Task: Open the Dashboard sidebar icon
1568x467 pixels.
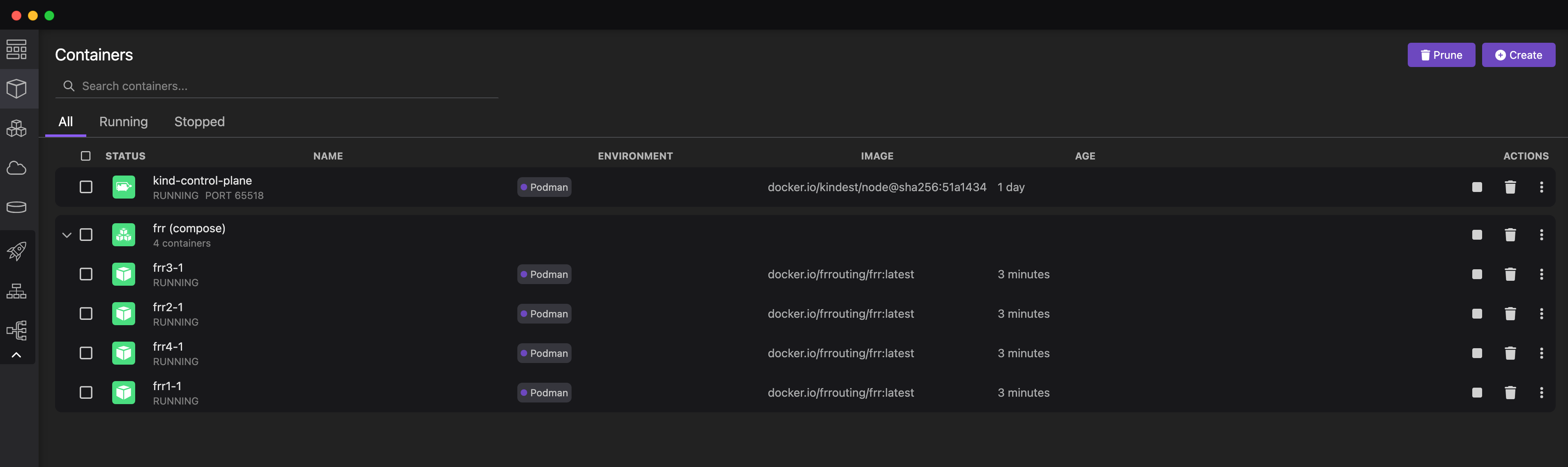Action: (16, 49)
